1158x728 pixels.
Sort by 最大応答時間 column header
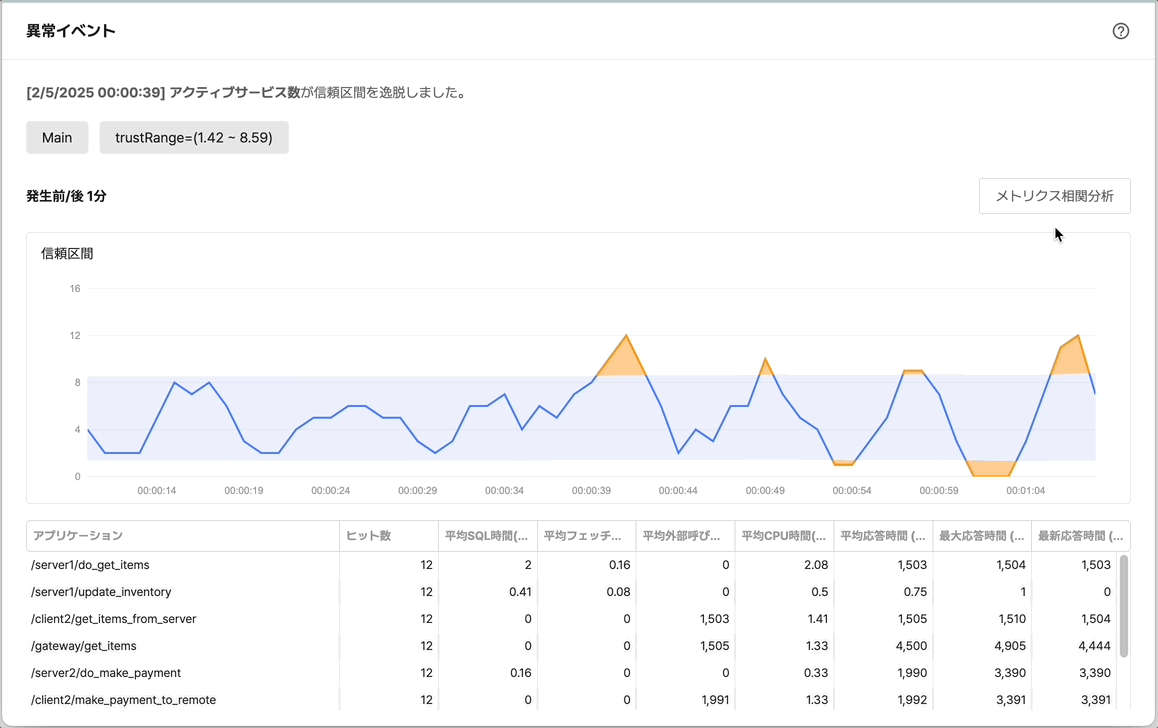[981, 536]
